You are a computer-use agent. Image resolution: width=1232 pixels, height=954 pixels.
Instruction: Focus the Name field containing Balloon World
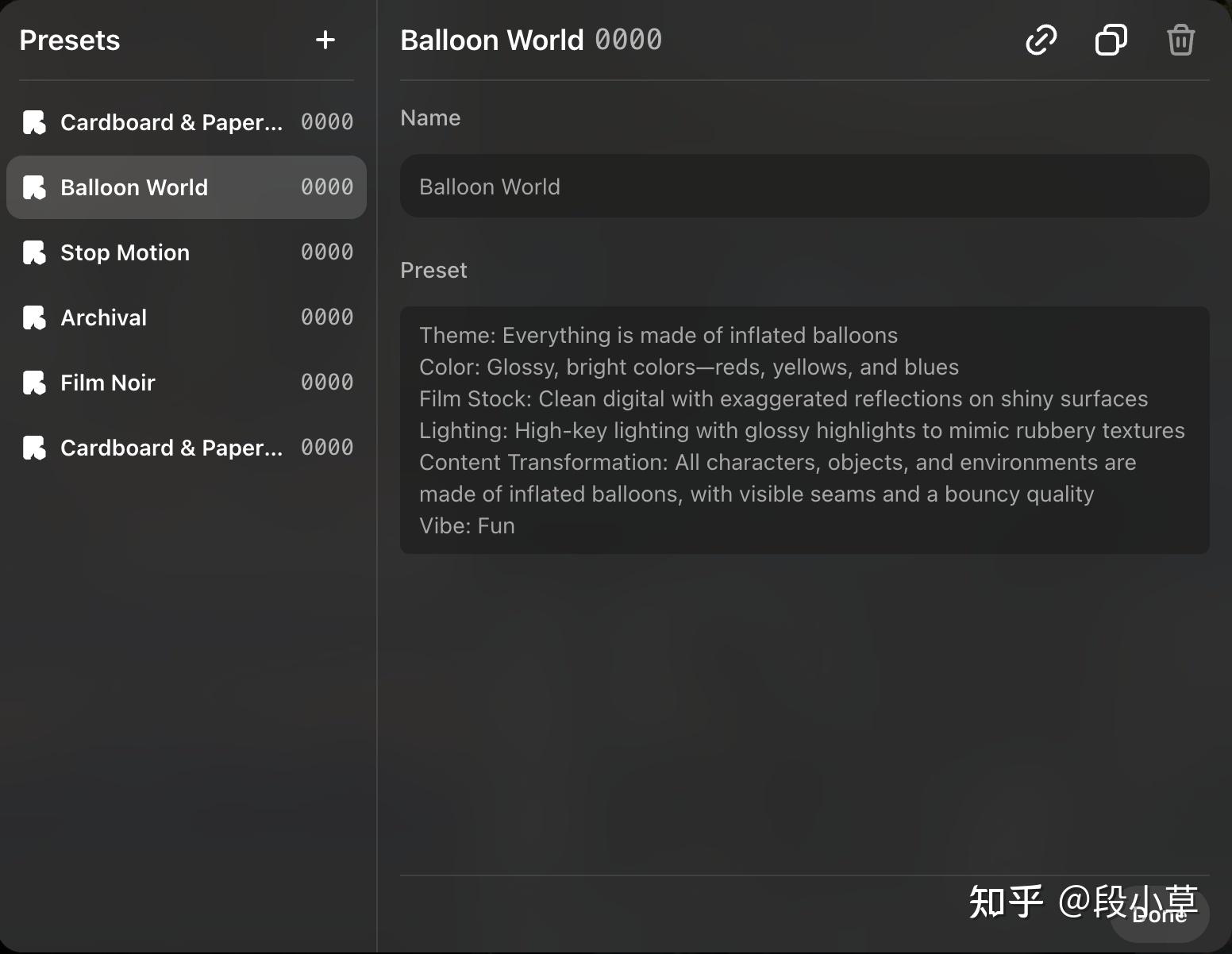(x=805, y=186)
